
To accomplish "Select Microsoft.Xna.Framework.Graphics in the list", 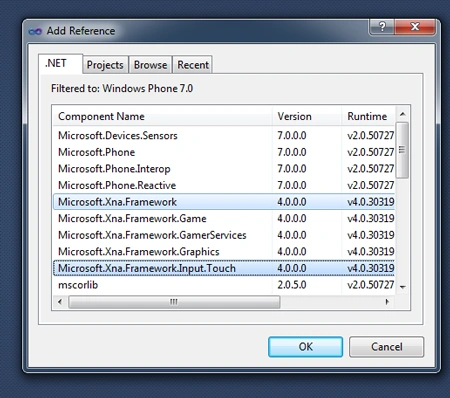I will pos(224,252).
